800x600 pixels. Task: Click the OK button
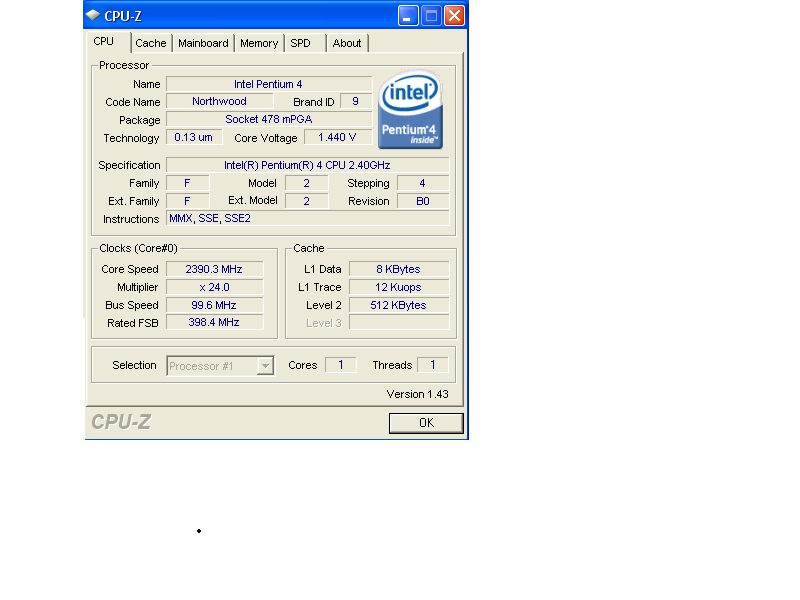426,423
